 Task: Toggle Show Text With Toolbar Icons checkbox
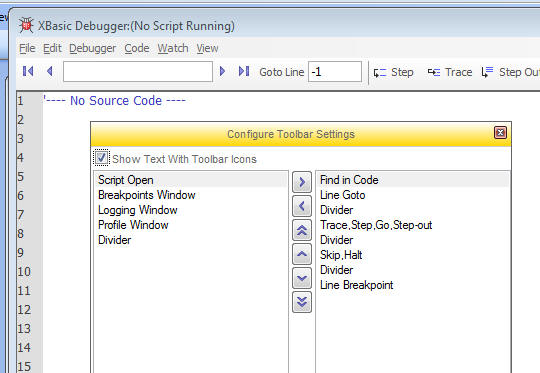click(101, 158)
